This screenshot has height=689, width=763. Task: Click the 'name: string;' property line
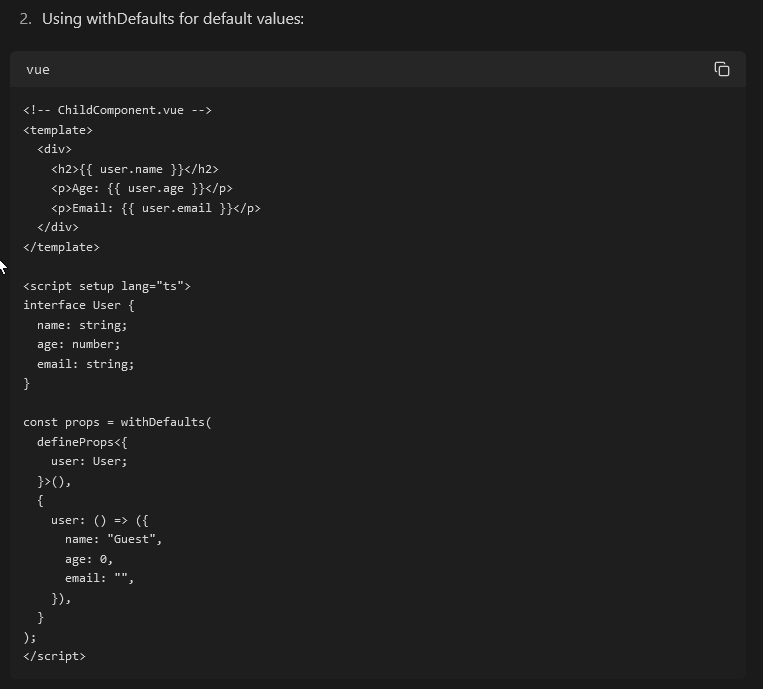(x=82, y=325)
